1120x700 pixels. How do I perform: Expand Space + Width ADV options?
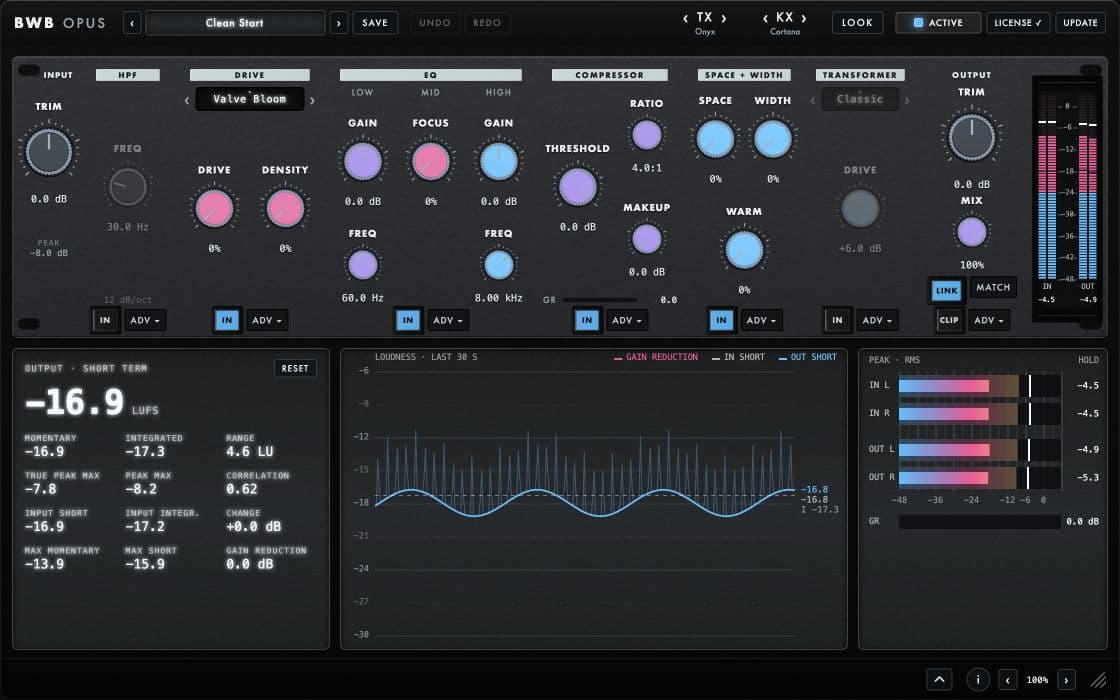pyautogui.click(x=761, y=320)
